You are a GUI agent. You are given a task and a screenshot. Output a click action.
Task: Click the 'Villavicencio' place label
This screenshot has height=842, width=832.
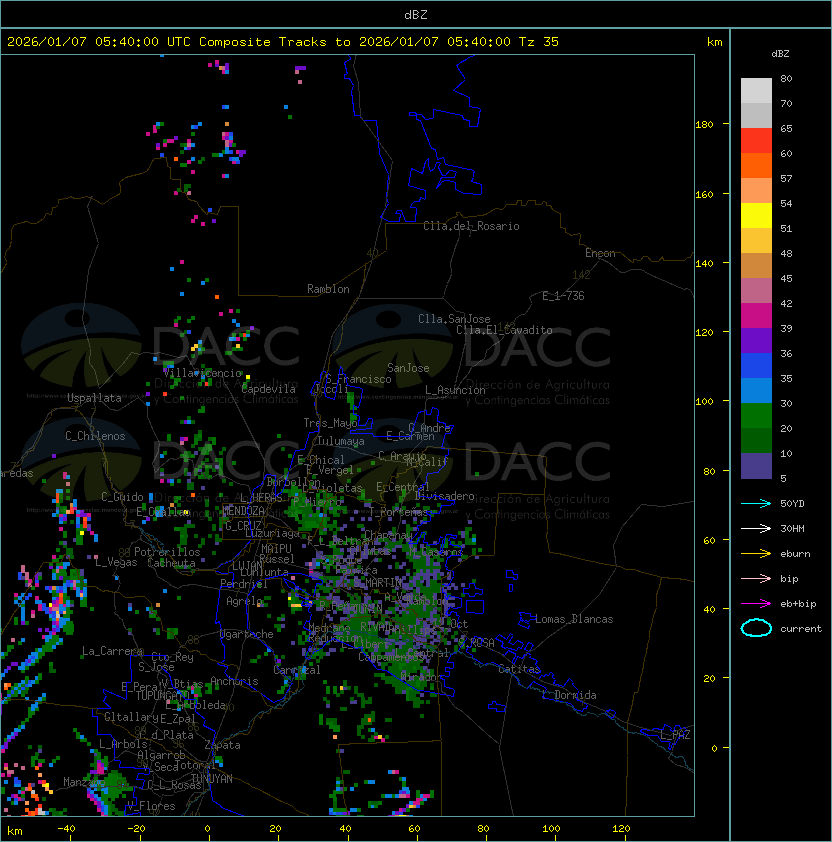pyautogui.click(x=202, y=373)
